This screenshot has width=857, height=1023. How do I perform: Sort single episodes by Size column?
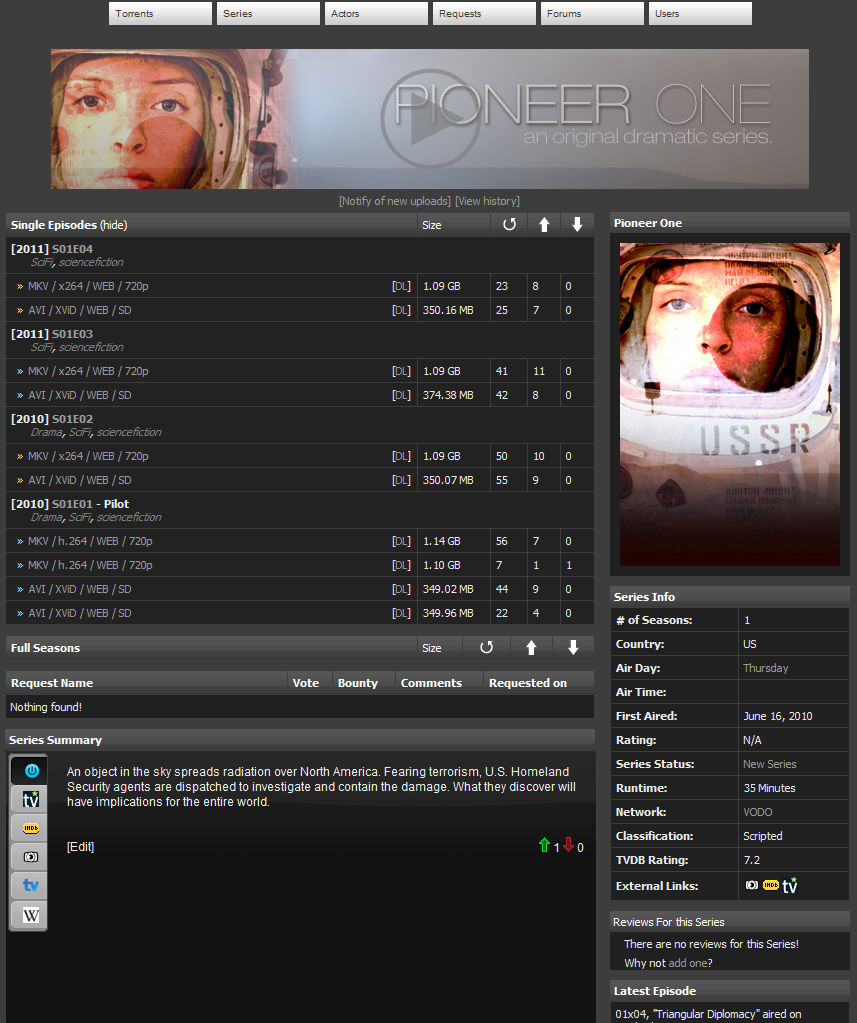coord(432,225)
